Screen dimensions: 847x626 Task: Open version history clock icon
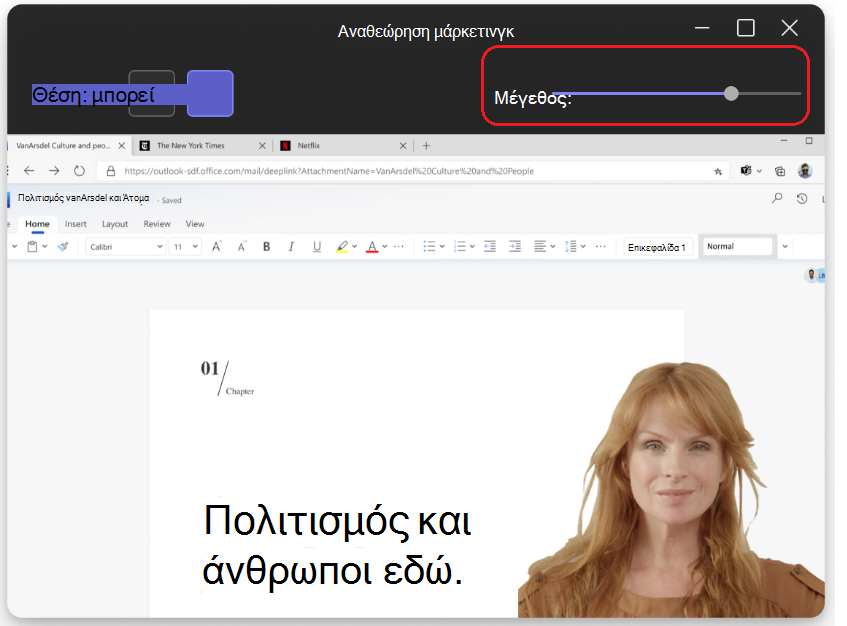802,199
